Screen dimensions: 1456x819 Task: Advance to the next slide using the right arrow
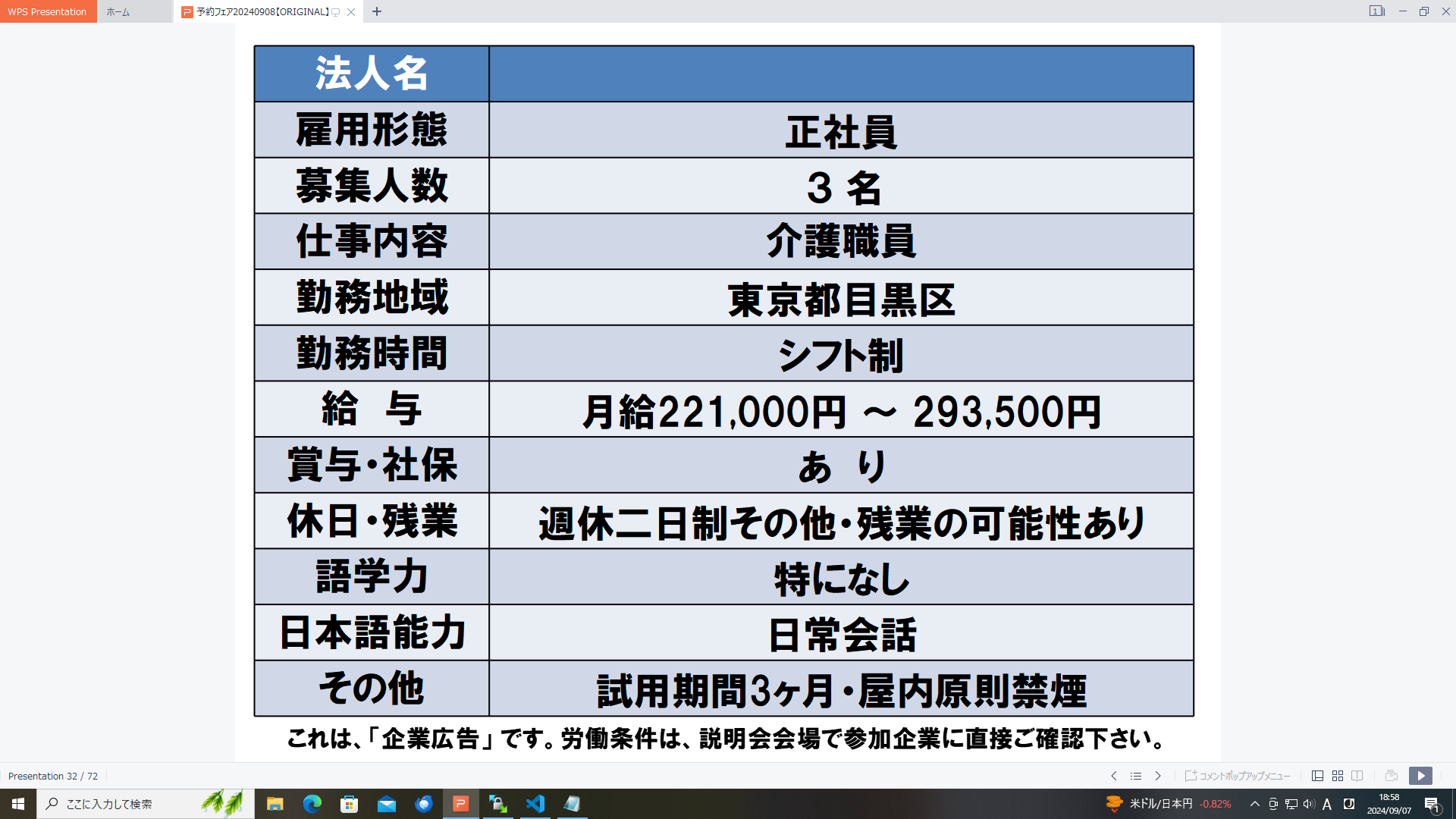1158,776
